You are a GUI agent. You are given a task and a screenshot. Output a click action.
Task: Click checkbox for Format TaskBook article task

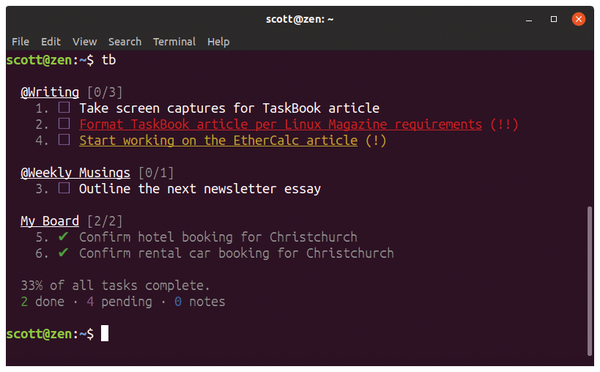pos(64,124)
